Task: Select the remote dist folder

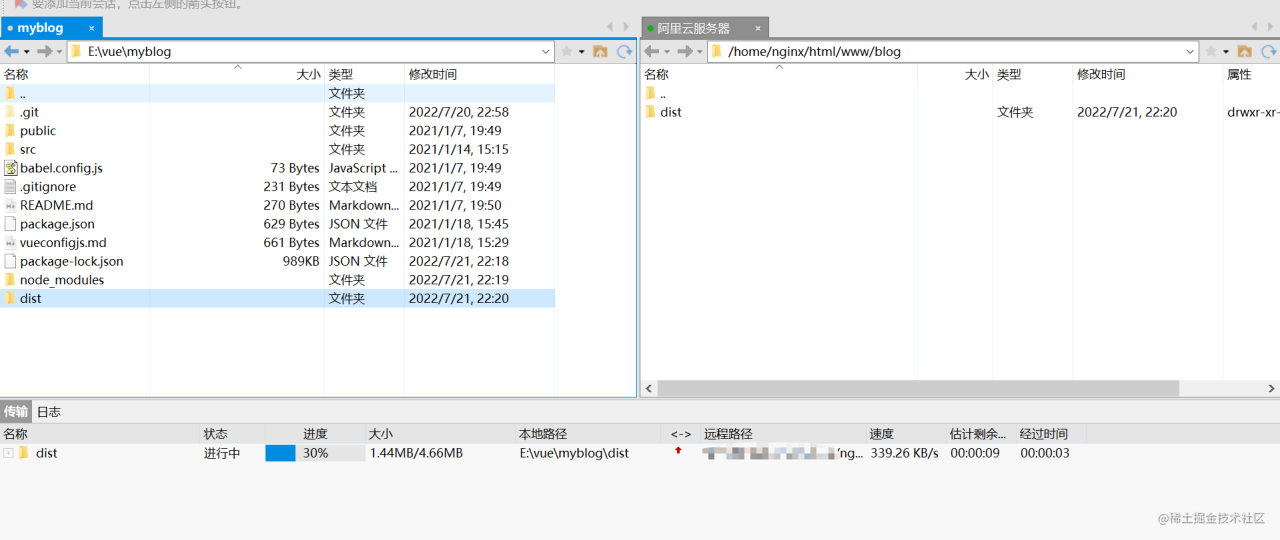Action: tap(960, 112)
